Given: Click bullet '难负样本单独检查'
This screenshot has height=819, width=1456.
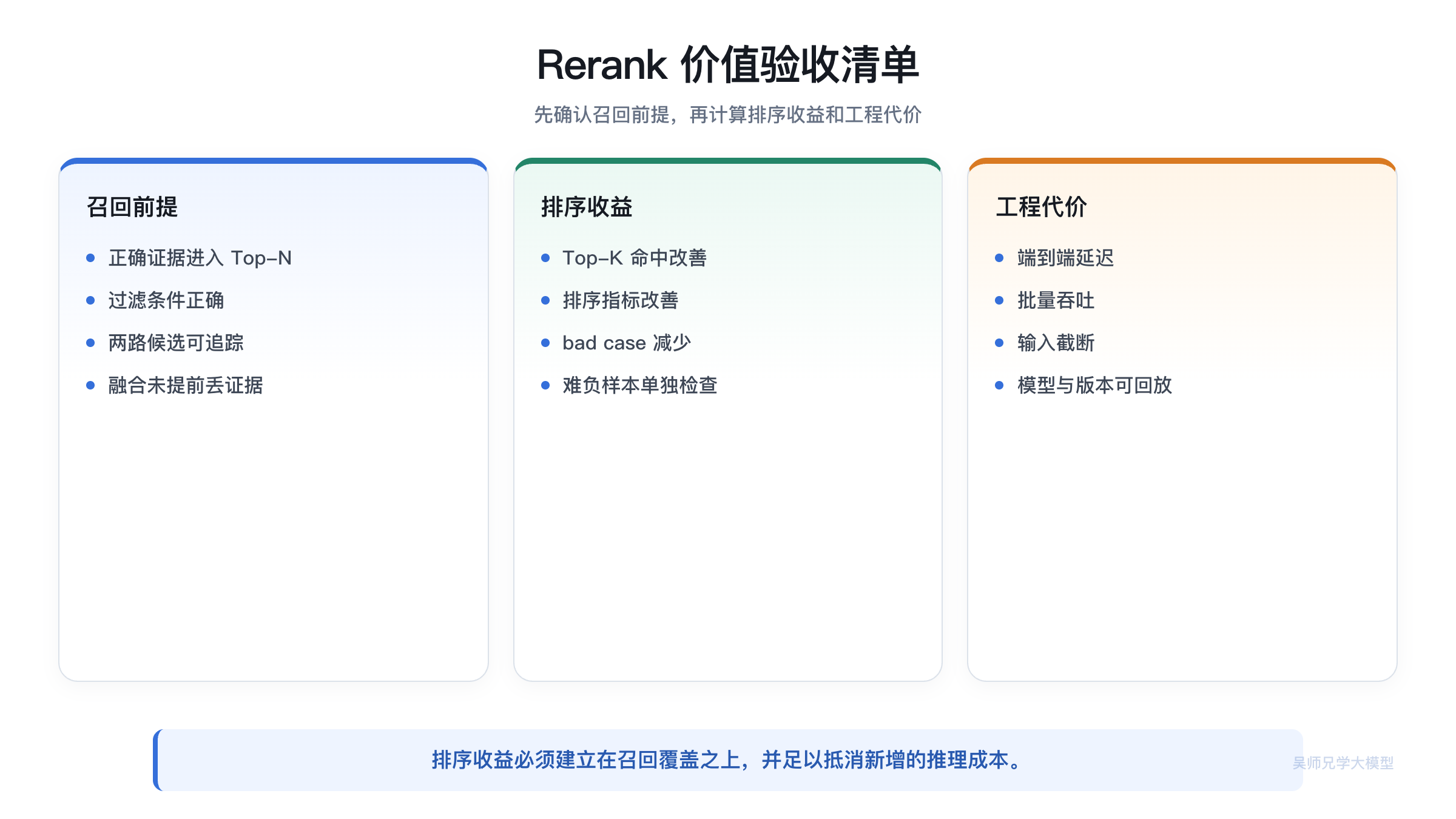Looking at the screenshot, I should coord(640,385).
